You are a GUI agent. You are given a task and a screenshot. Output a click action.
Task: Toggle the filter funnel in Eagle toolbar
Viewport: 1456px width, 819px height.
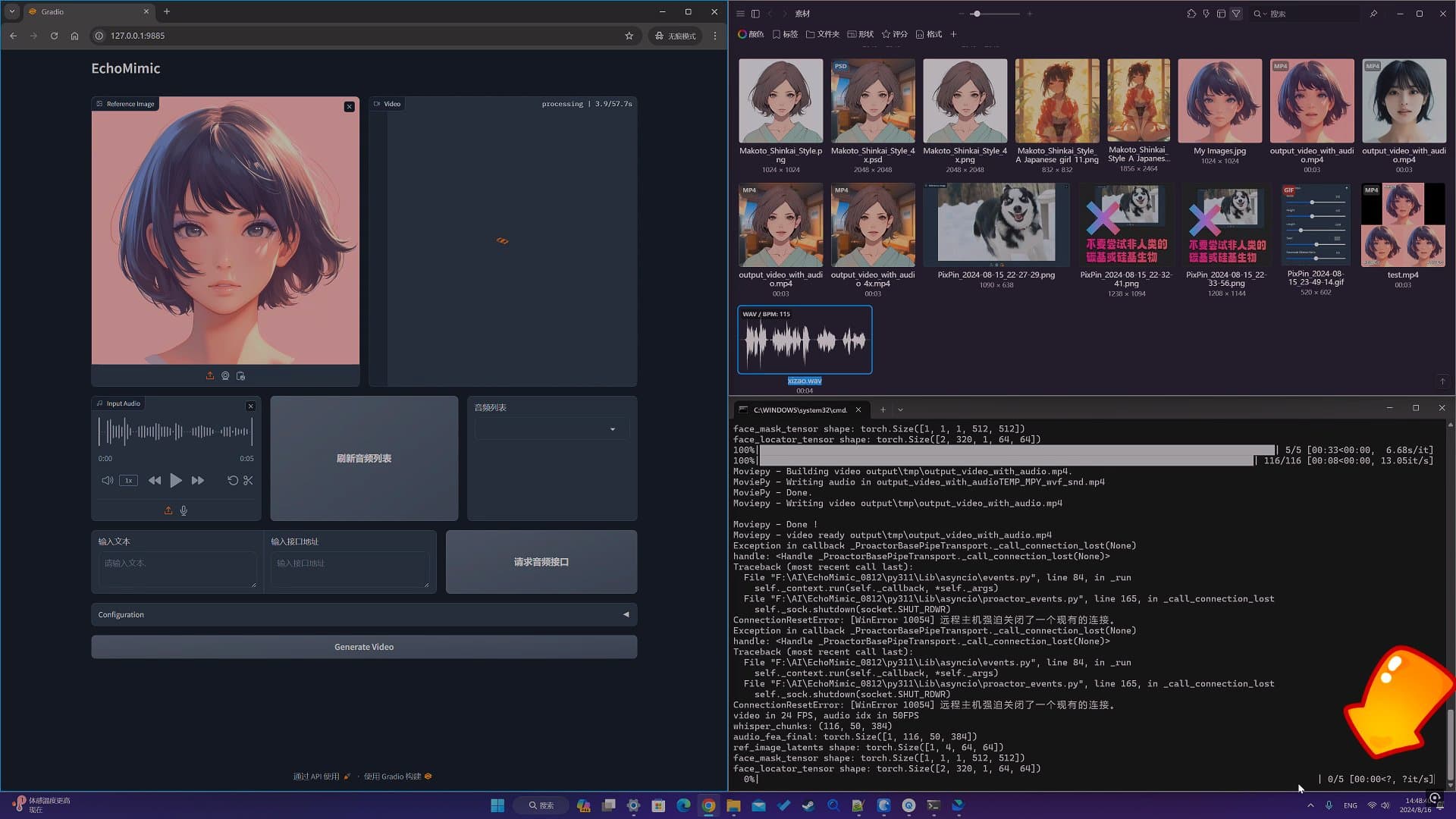tap(1236, 14)
